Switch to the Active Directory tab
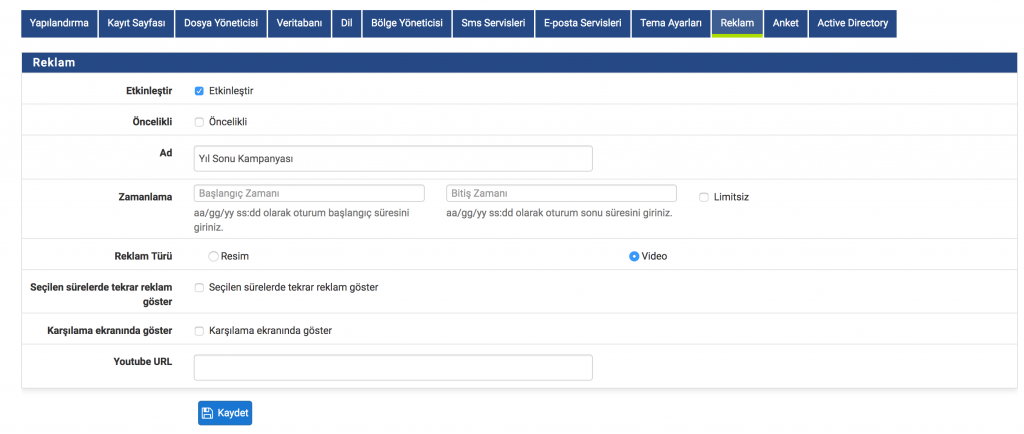Viewport: 1024px width, 434px height. (x=853, y=23)
